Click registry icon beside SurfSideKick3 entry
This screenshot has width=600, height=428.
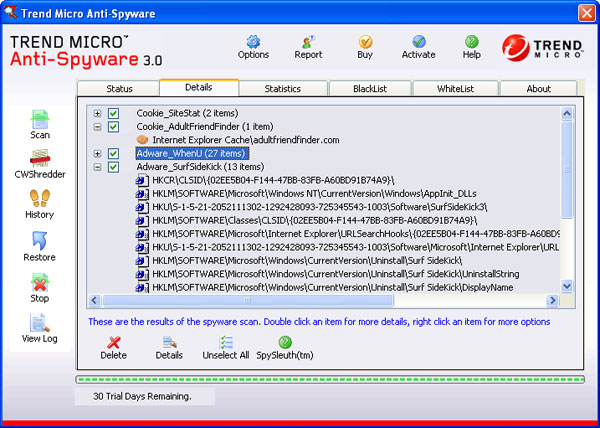click(142, 207)
